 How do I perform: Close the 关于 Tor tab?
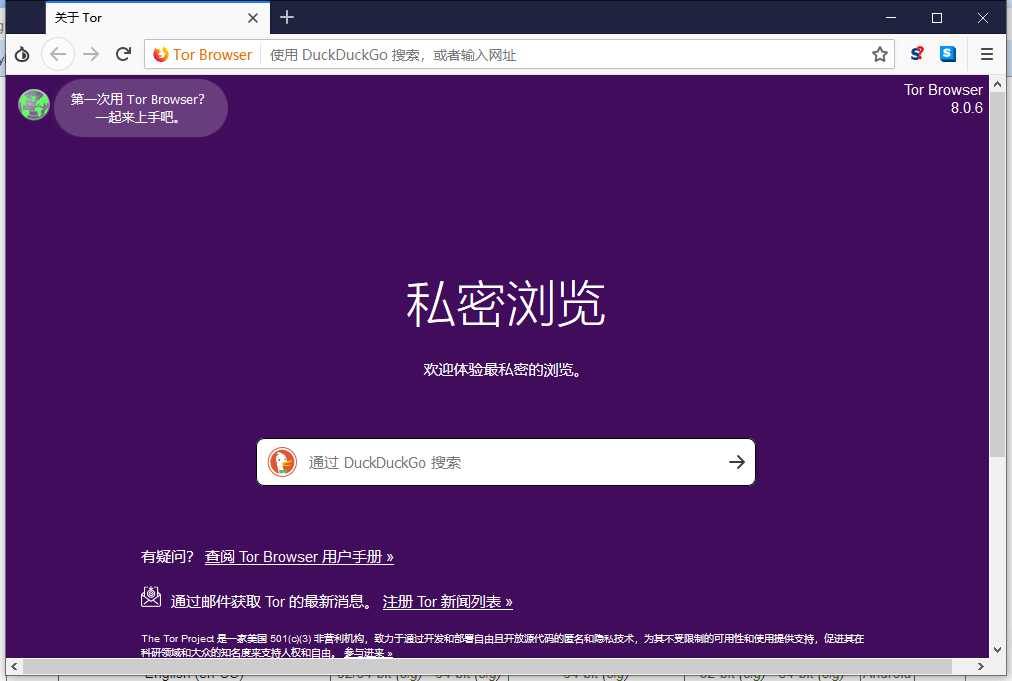pos(253,18)
